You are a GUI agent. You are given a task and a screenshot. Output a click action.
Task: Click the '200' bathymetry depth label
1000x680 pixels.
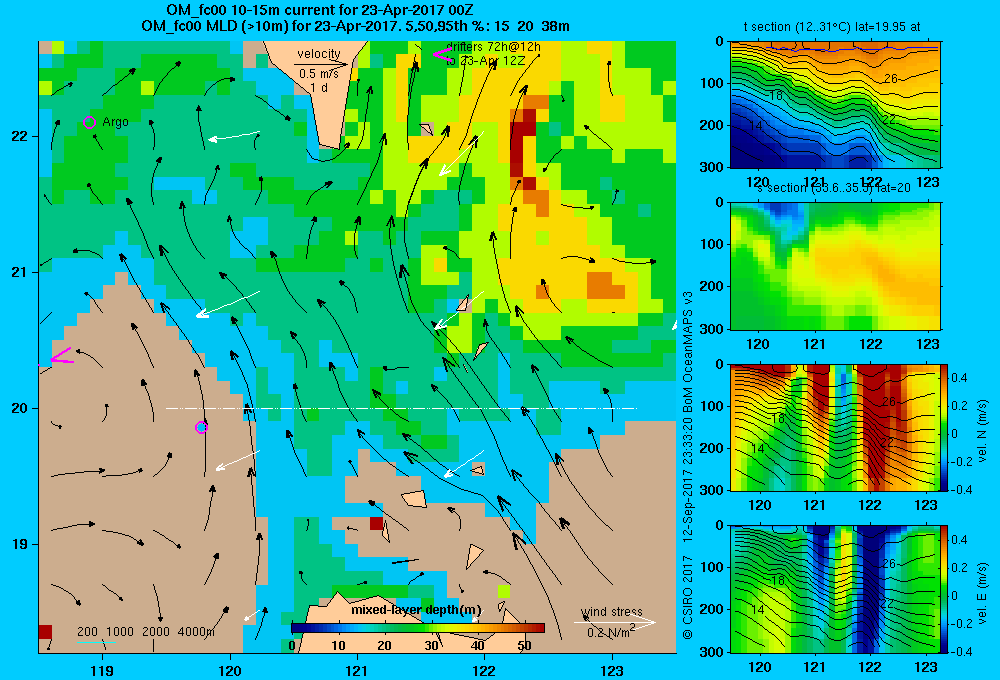(87, 632)
